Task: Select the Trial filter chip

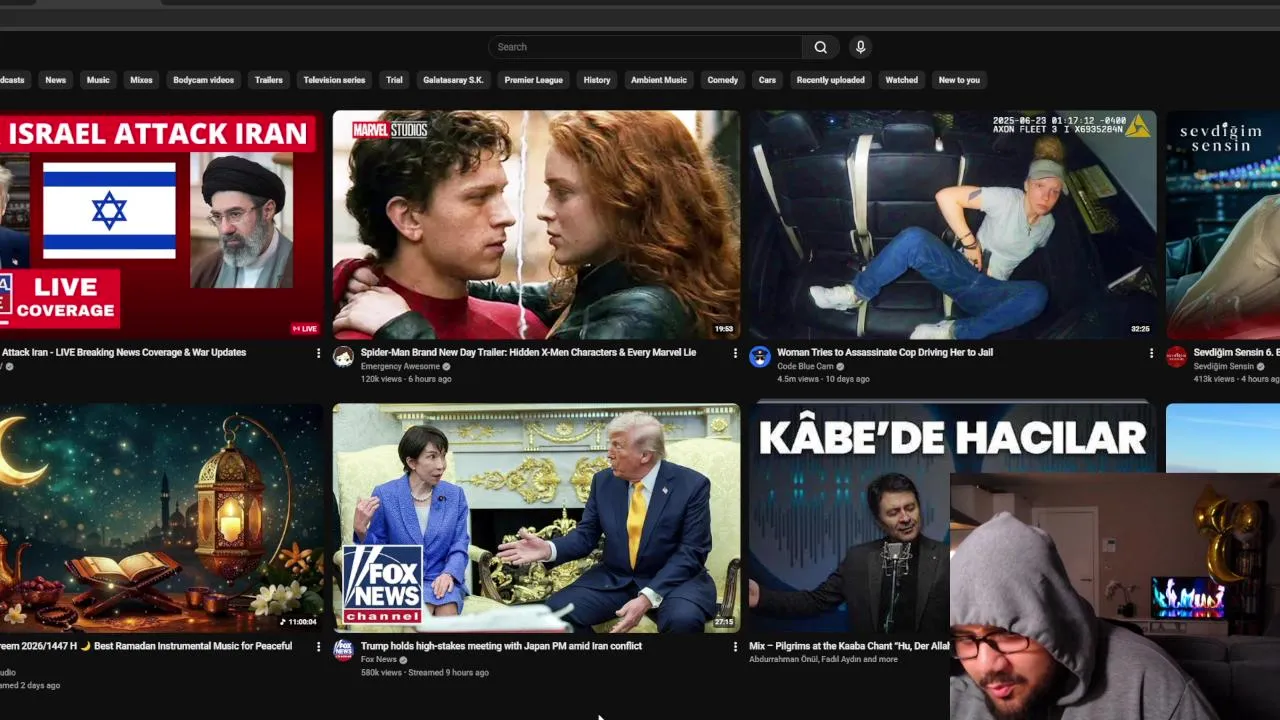Action: pos(394,80)
